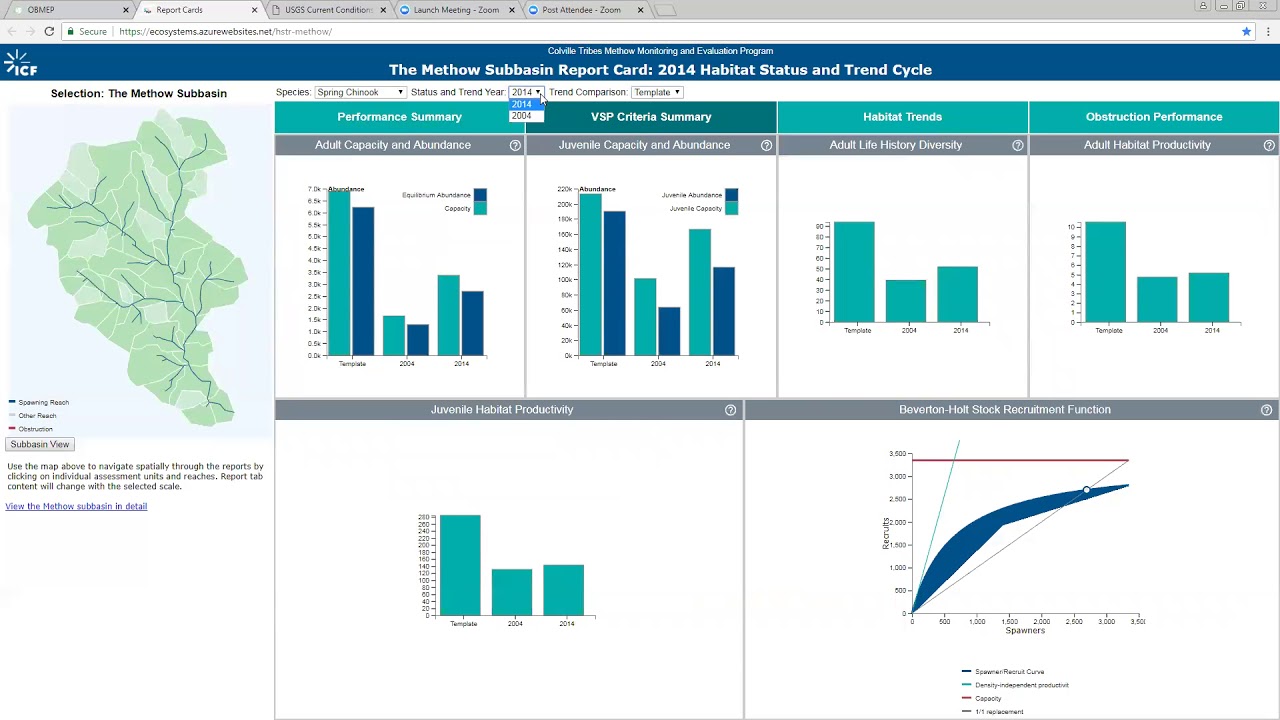This screenshot has height=720, width=1280.
Task: Close the OBMEP browser tab
Action: click(x=126, y=10)
